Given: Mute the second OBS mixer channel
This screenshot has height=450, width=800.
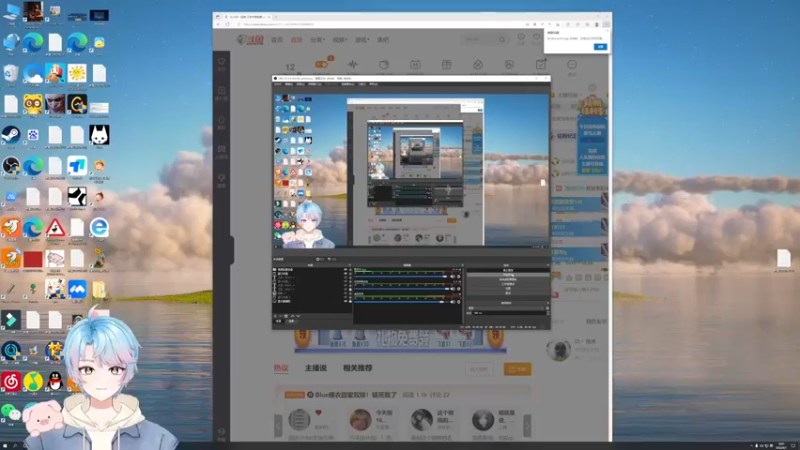Looking at the screenshot, I should pyautogui.click(x=453, y=289).
